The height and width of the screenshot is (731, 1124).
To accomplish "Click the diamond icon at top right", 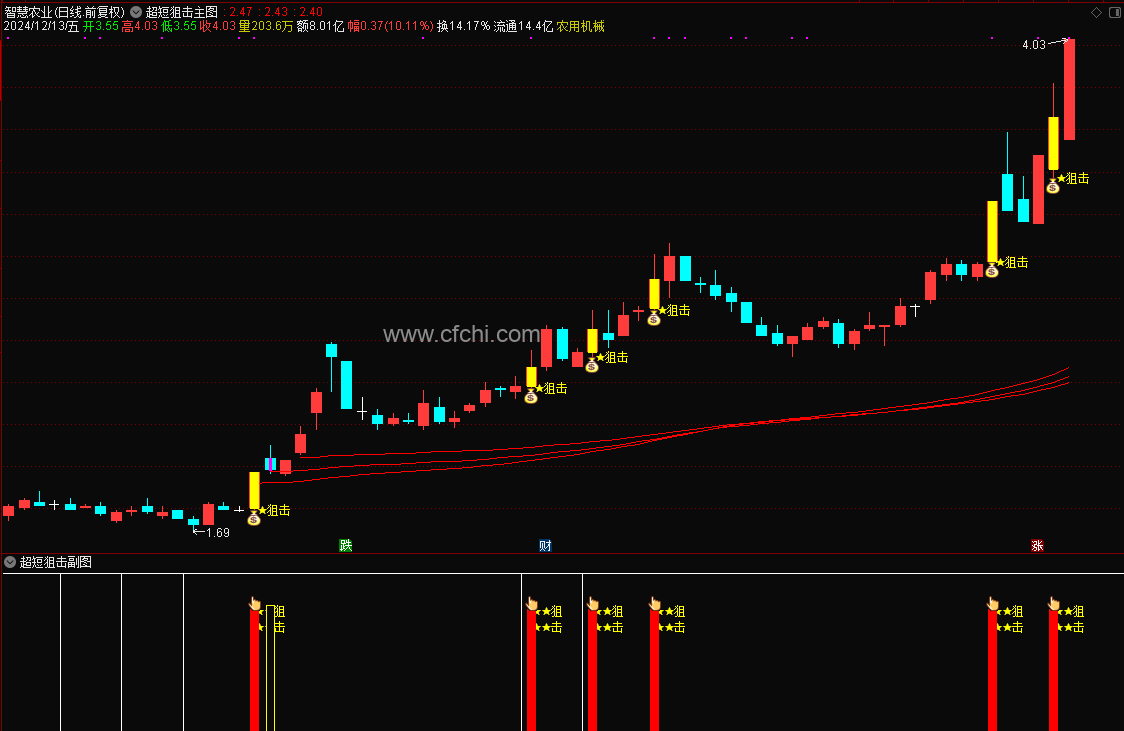I will click(1096, 12).
